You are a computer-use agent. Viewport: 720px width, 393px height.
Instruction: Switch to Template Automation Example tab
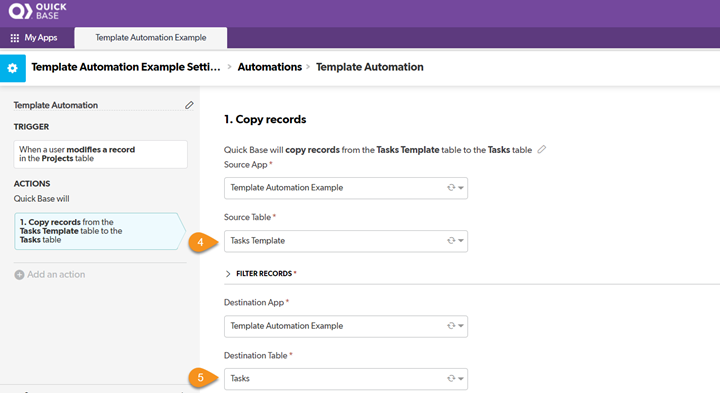click(151, 38)
